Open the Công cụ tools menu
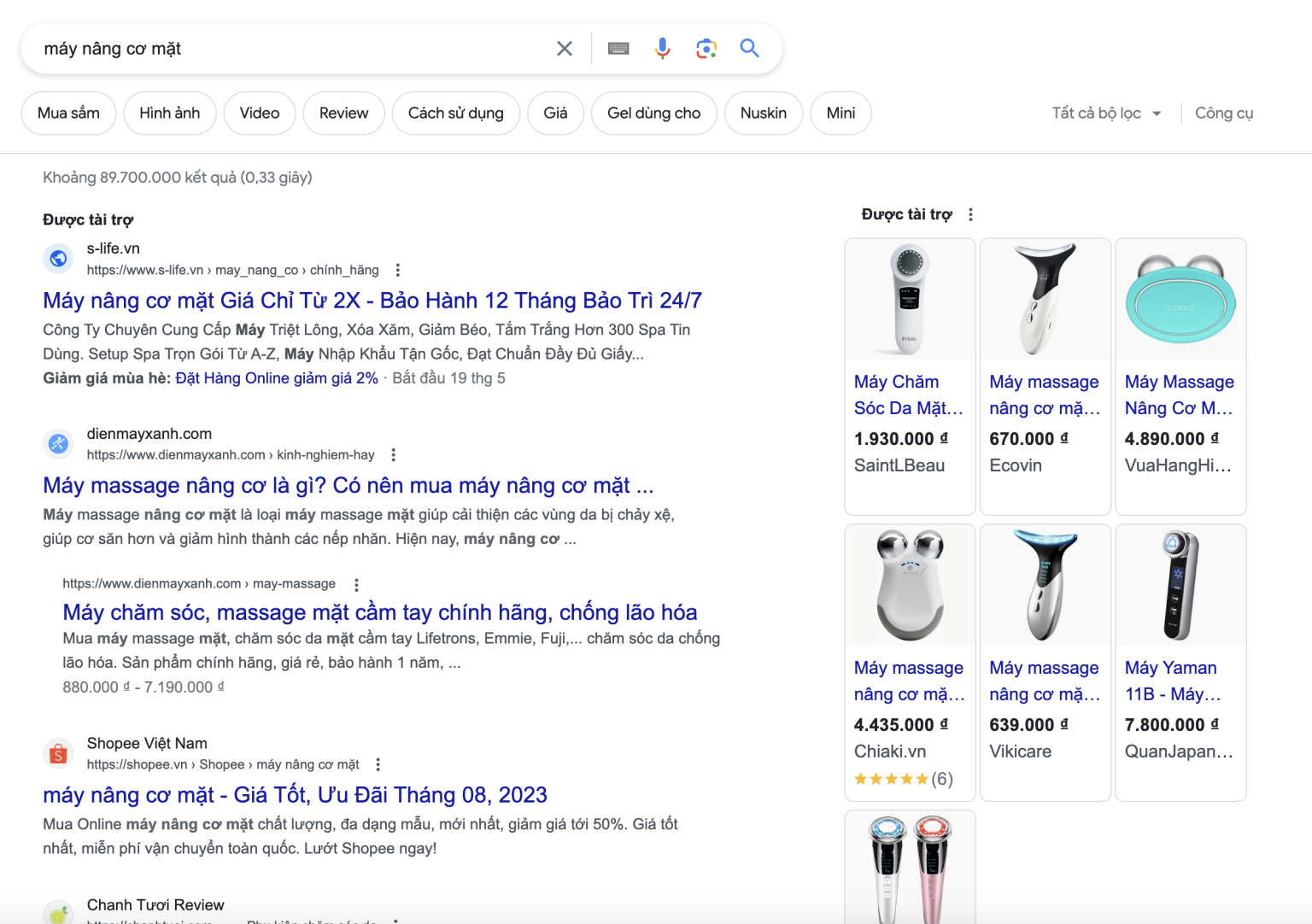Viewport: 1312px width, 924px height. 1223,113
